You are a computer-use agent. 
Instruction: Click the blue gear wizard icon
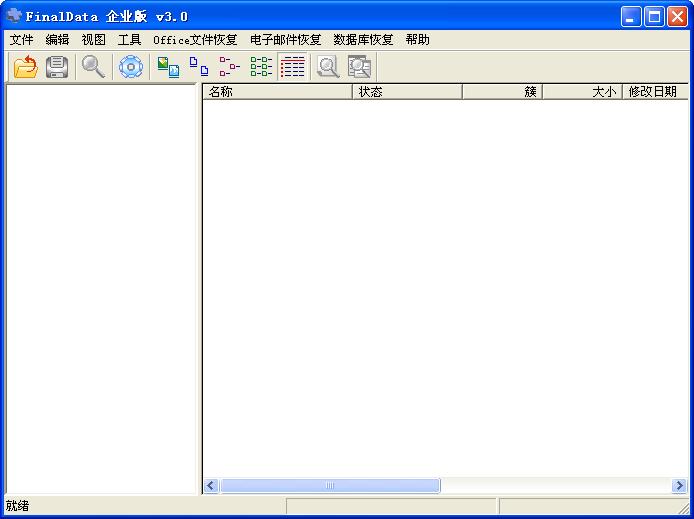click(x=131, y=67)
